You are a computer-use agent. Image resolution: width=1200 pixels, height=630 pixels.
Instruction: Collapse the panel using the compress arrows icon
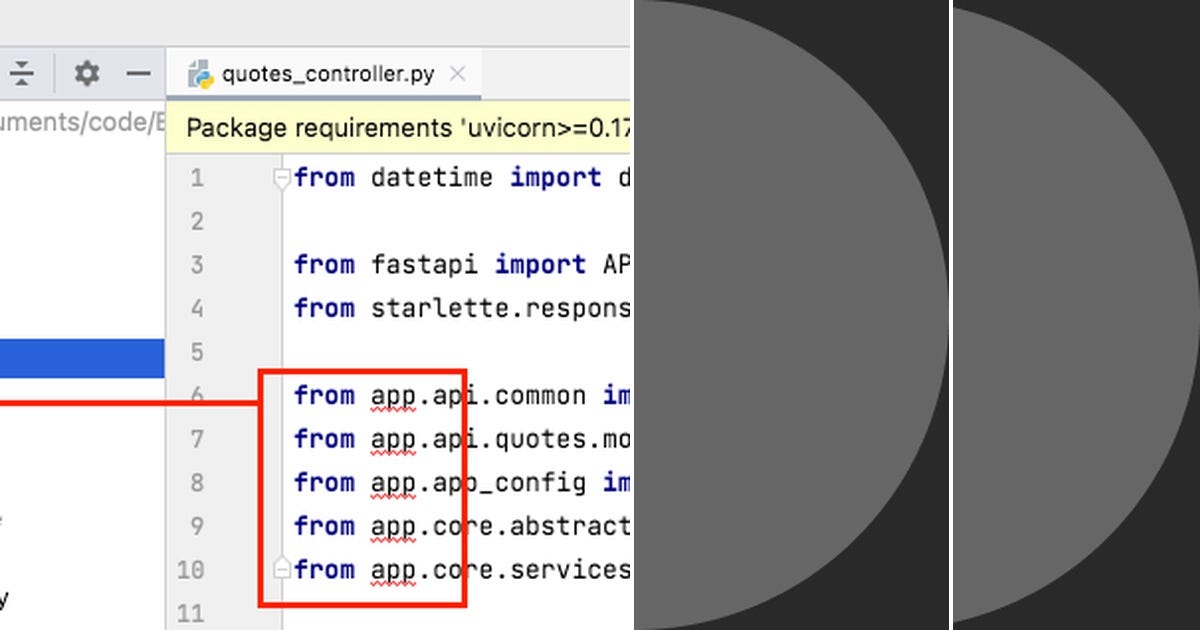point(22,73)
